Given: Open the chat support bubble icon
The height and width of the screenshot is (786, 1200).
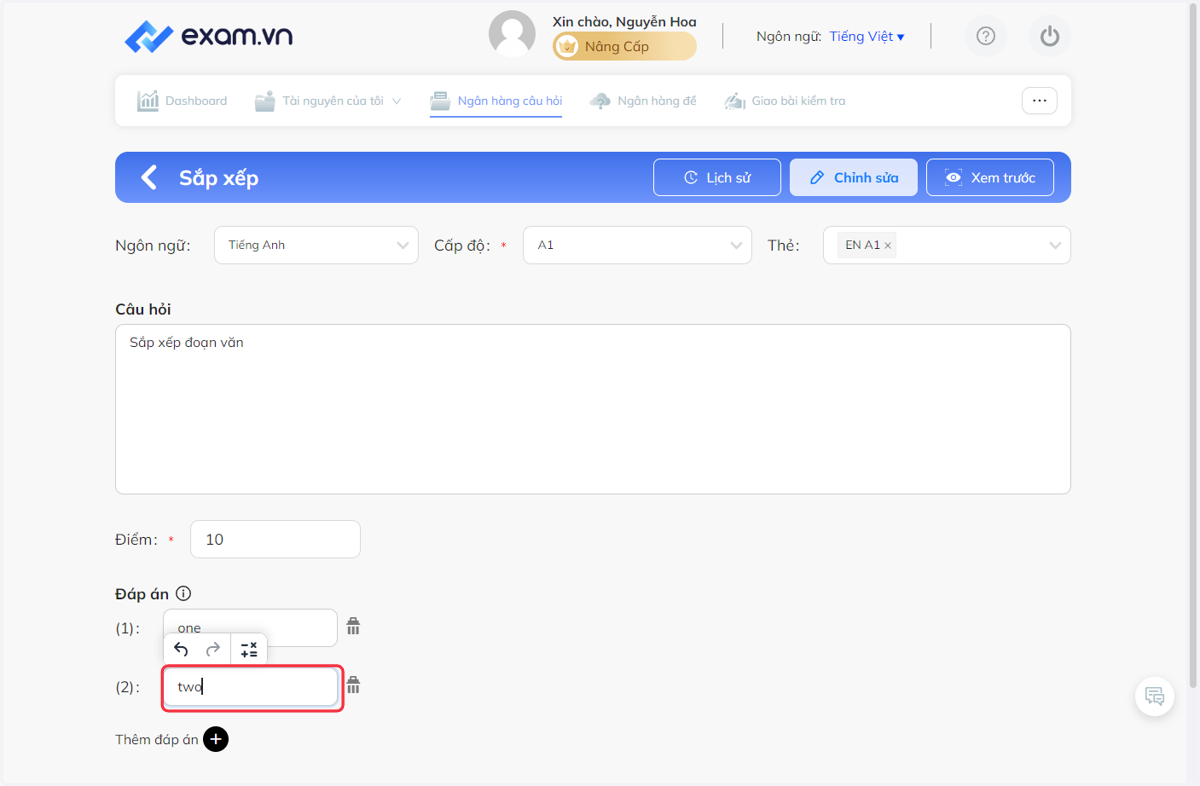Looking at the screenshot, I should click(x=1155, y=697).
